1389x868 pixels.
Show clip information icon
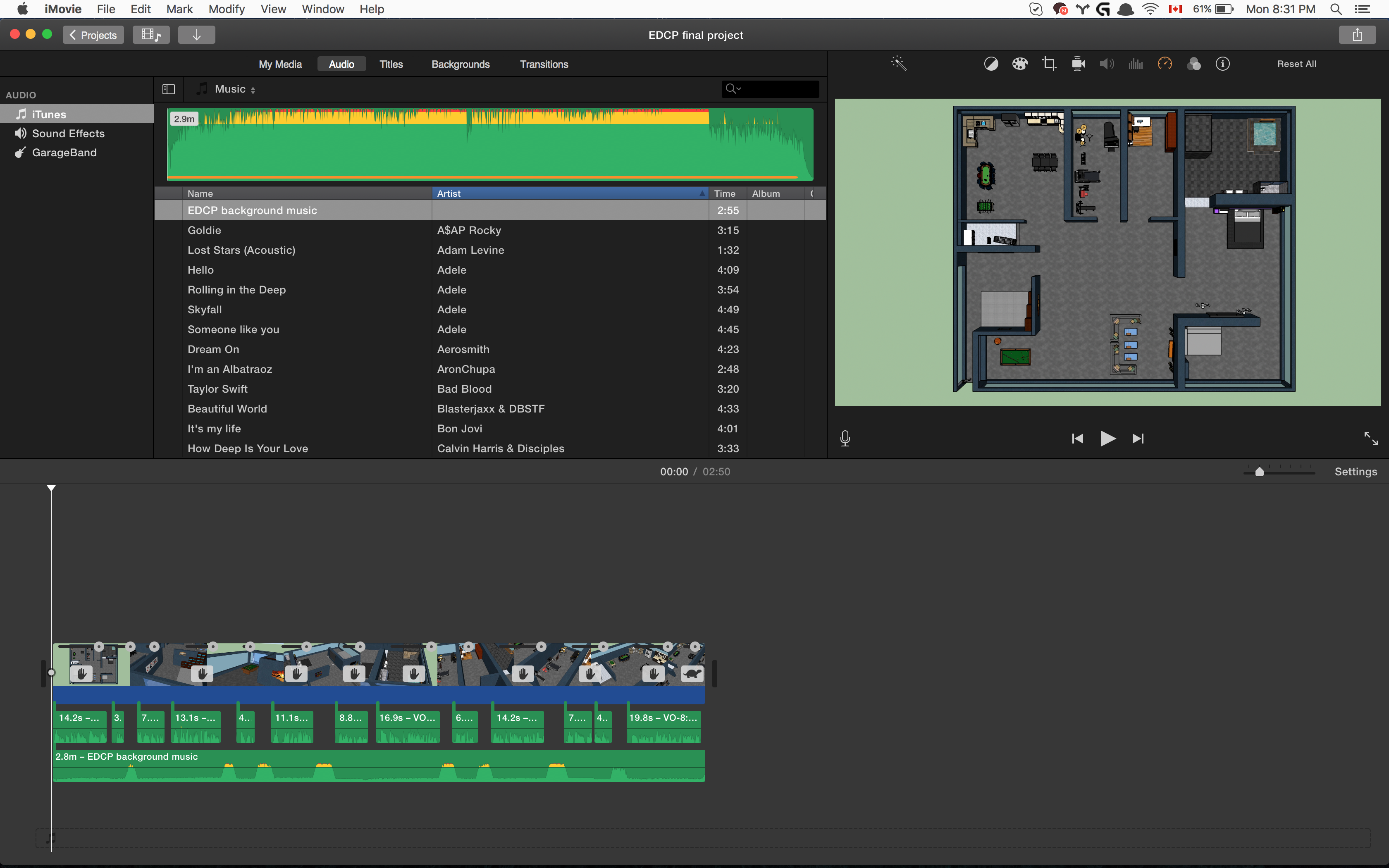click(x=1222, y=64)
